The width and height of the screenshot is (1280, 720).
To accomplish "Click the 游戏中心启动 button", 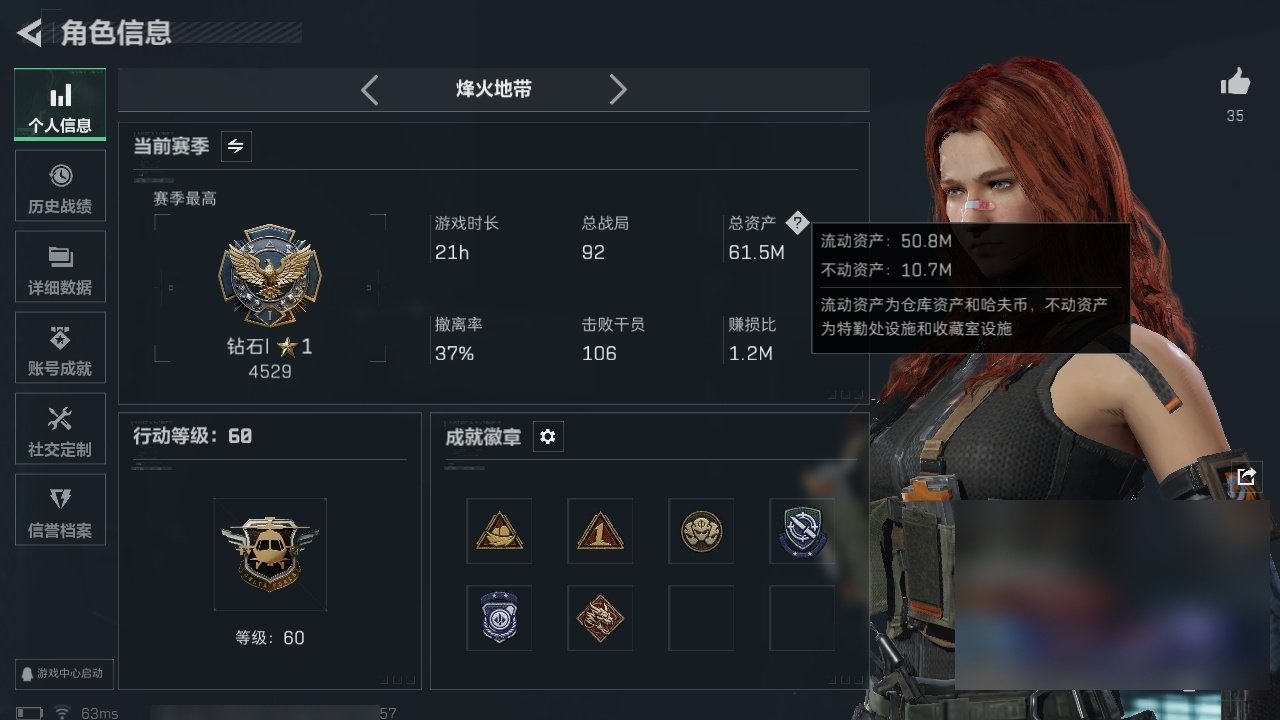I will click(x=62, y=673).
